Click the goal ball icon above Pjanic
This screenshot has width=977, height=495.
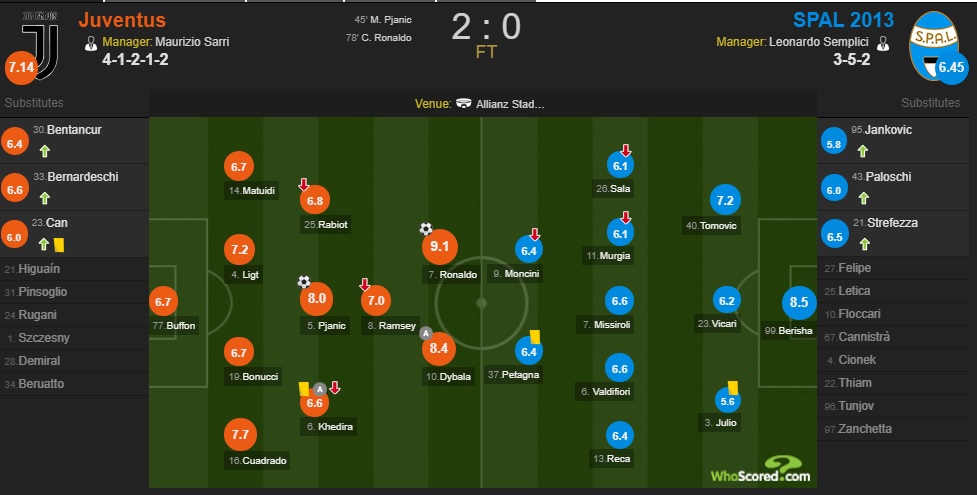pos(303,282)
